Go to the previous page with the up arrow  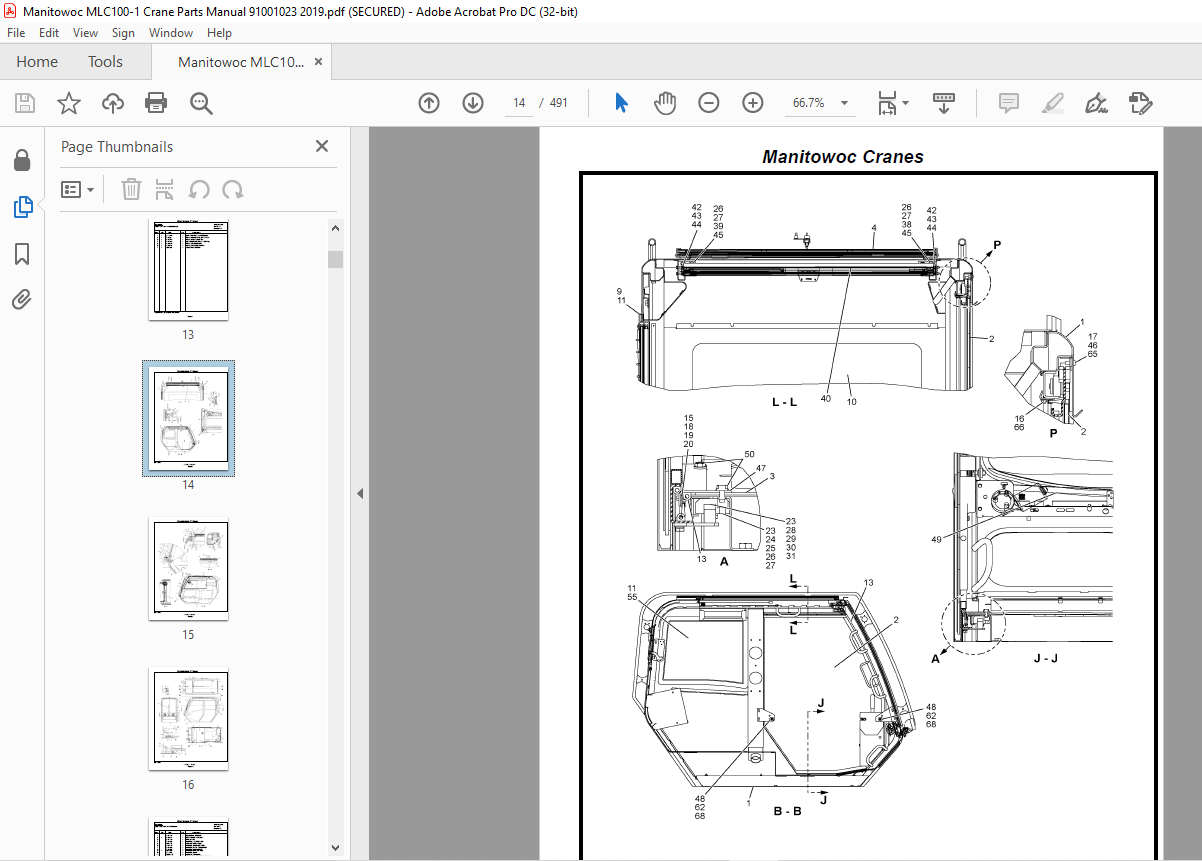429,103
